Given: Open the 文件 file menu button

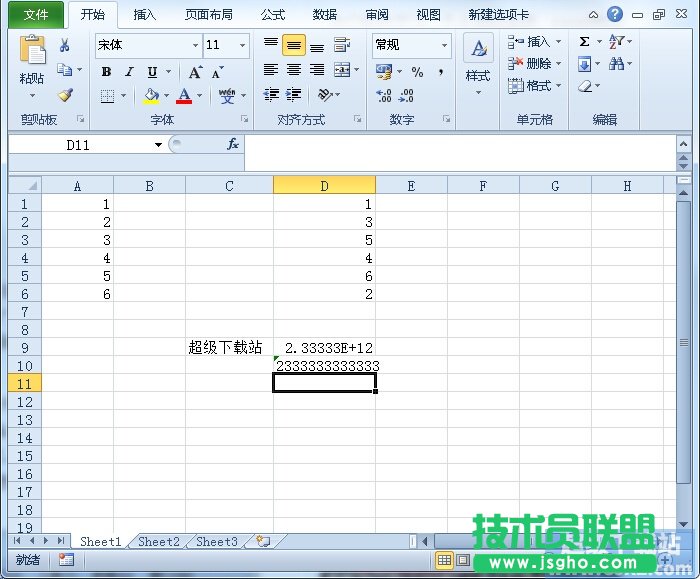Looking at the screenshot, I should [36, 15].
